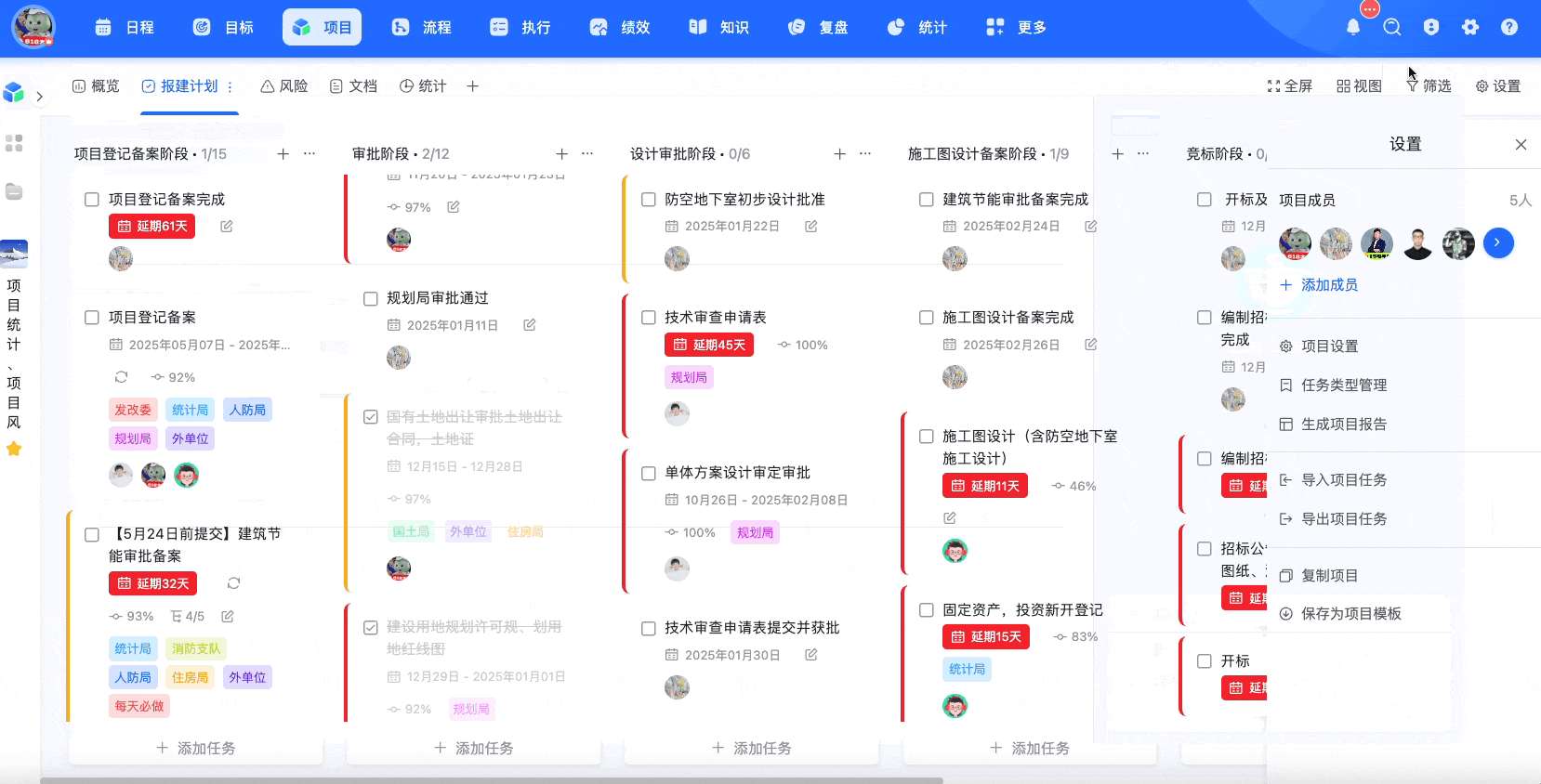Click the 发改委 tag
Viewport: 1541px width, 784px height.
click(133, 410)
